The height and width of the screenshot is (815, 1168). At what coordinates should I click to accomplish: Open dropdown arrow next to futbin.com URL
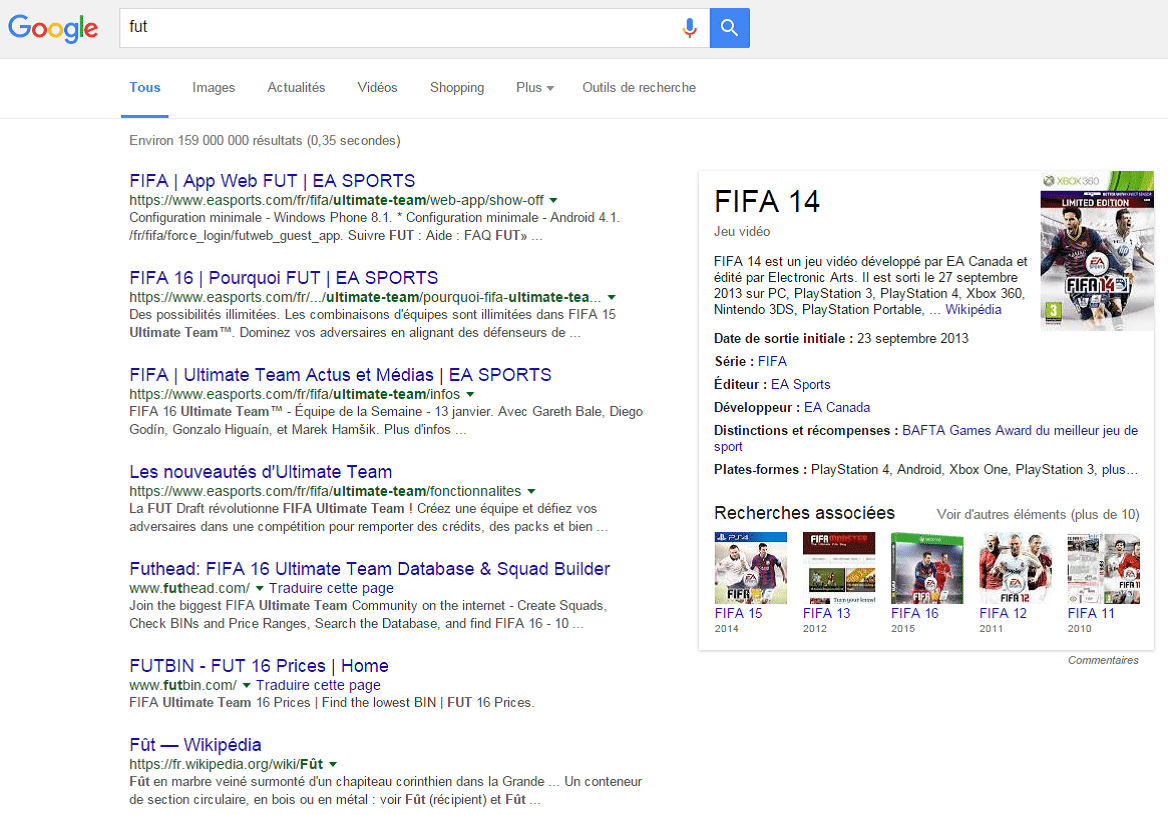point(247,685)
